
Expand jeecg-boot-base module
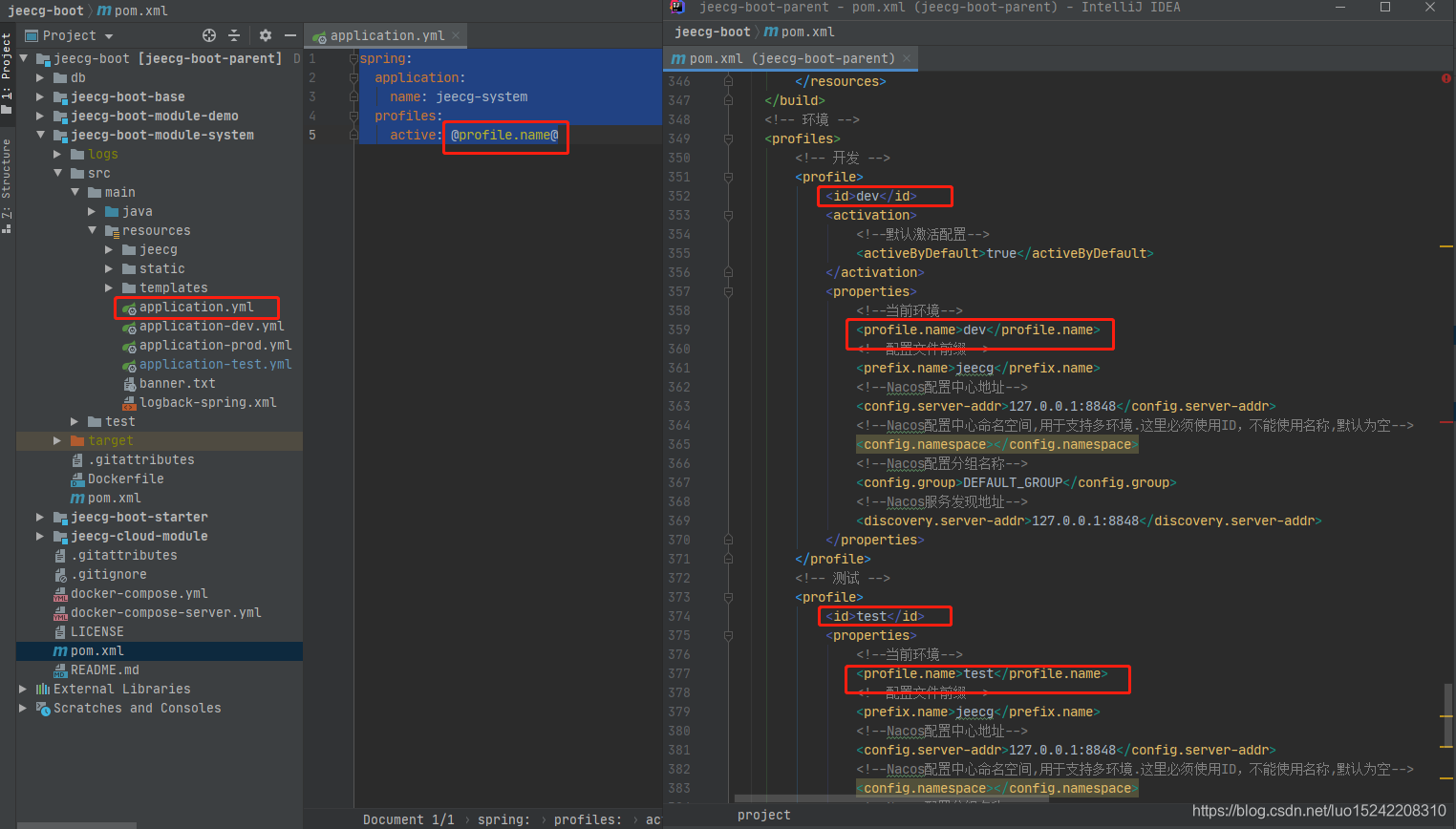coord(40,96)
